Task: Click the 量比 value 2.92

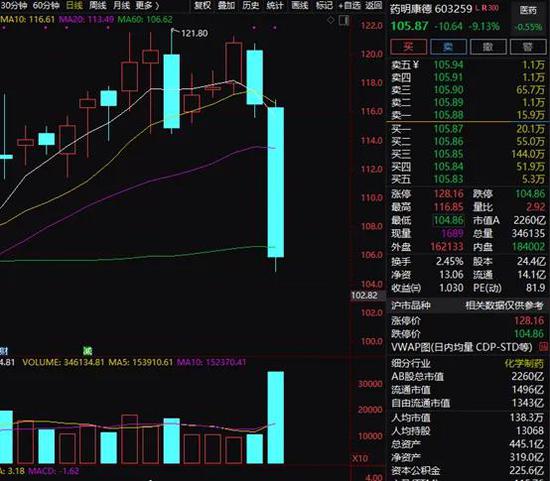Action: [536, 207]
